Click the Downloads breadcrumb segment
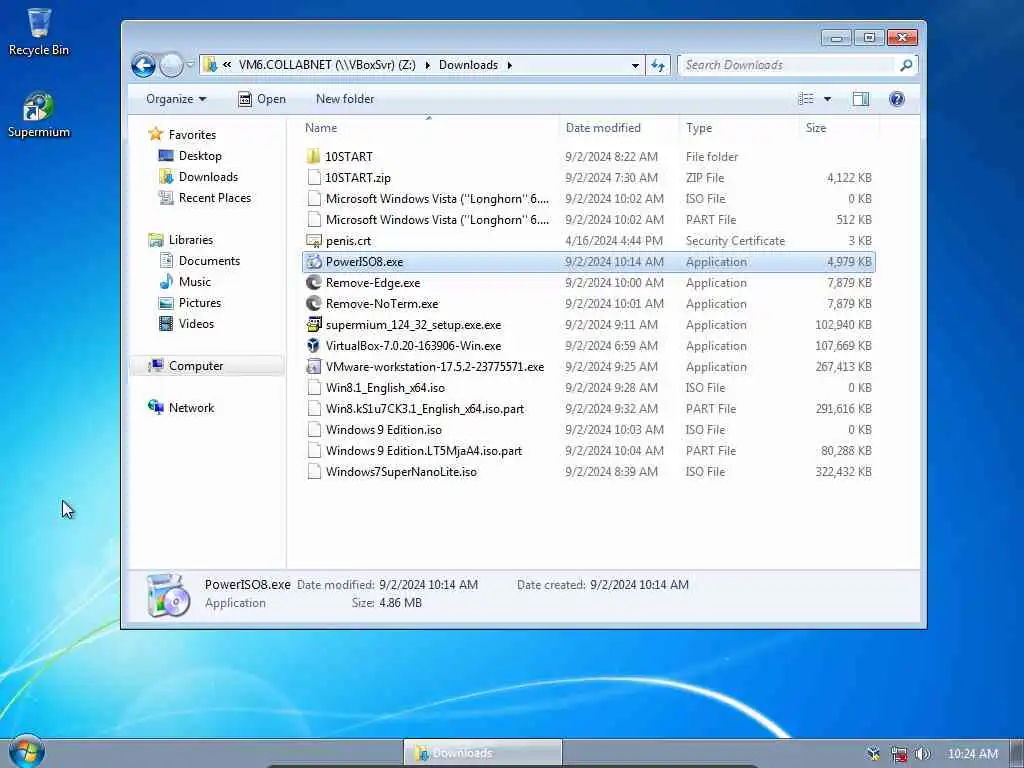This screenshot has width=1024, height=768. click(468, 65)
